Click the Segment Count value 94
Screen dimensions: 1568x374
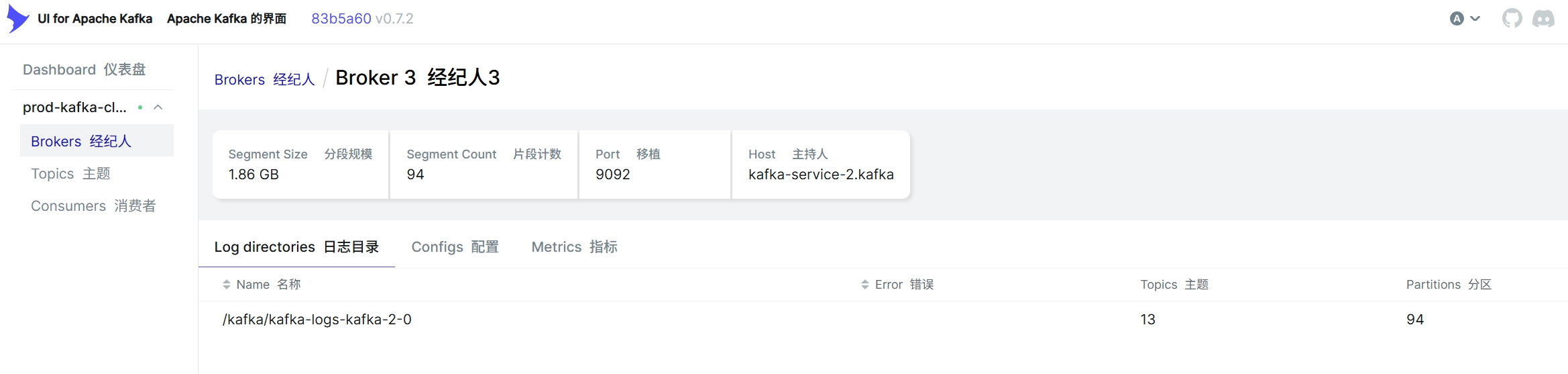coord(415,175)
